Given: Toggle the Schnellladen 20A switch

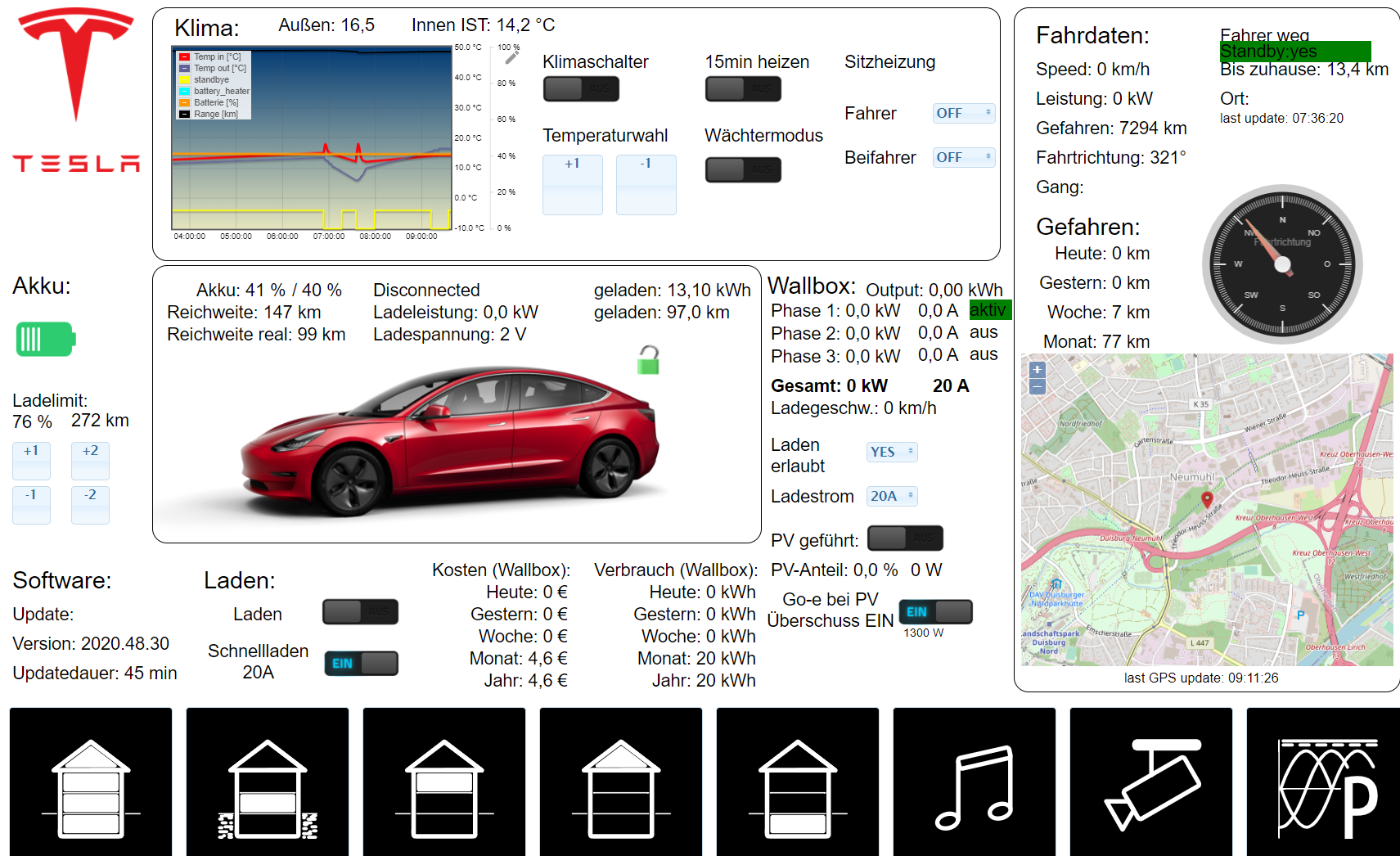Looking at the screenshot, I should 361,663.
